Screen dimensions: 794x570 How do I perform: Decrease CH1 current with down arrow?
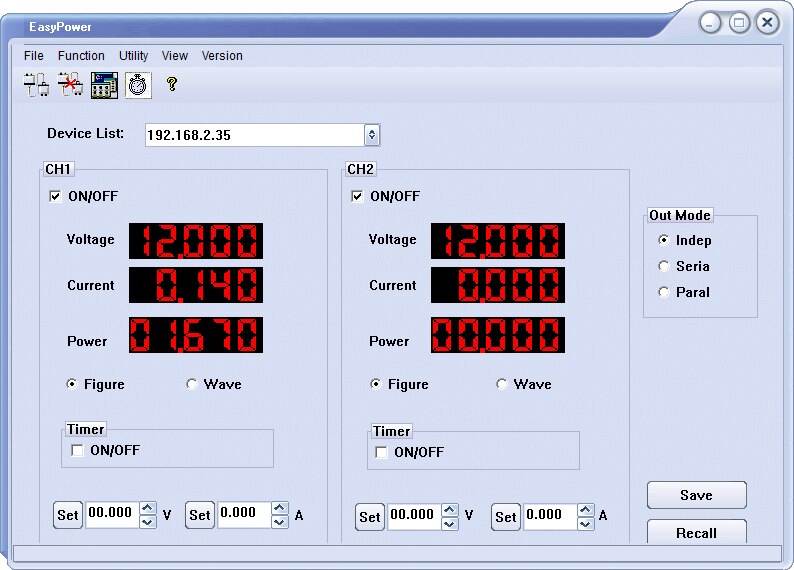pos(280,521)
